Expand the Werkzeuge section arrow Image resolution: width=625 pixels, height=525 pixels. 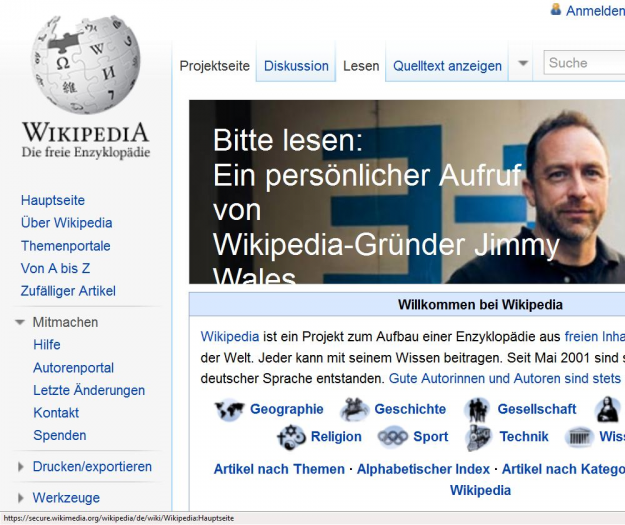21,498
